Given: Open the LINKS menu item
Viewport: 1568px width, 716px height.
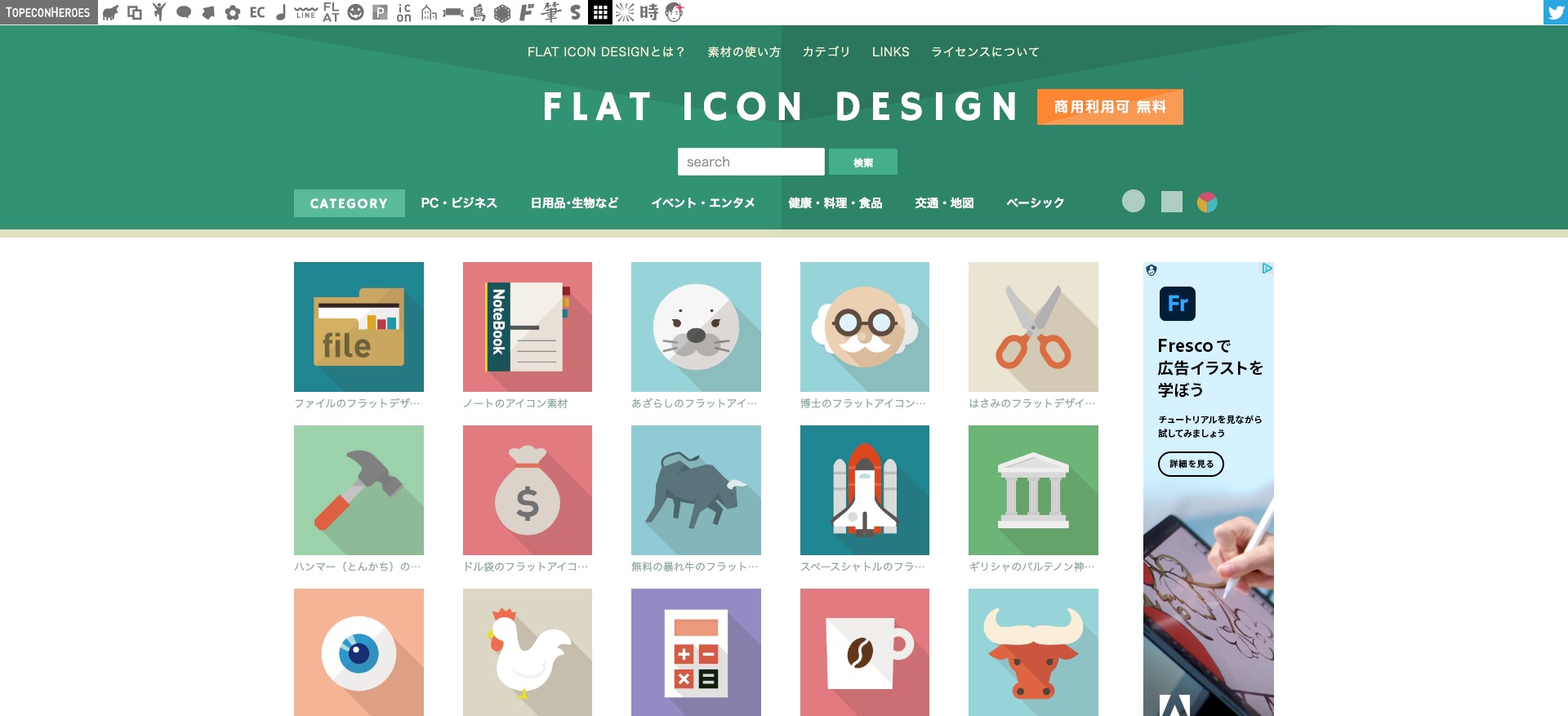Looking at the screenshot, I should coord(890,51).
